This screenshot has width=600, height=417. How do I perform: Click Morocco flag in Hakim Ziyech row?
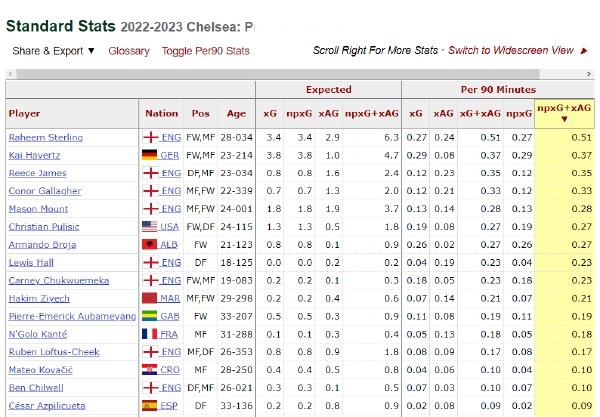(x=149, y=298)
